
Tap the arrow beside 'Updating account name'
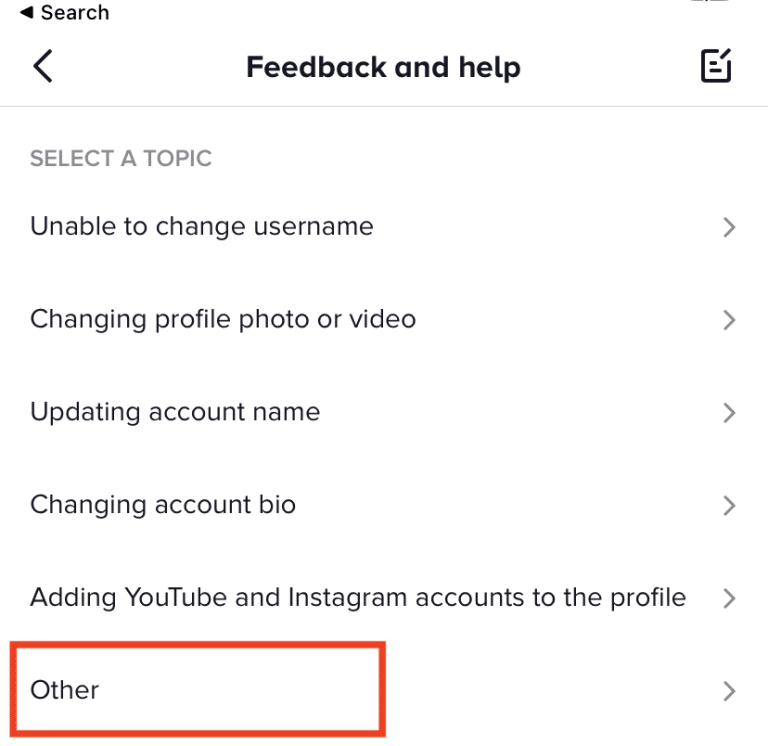[x=729, y=412]
